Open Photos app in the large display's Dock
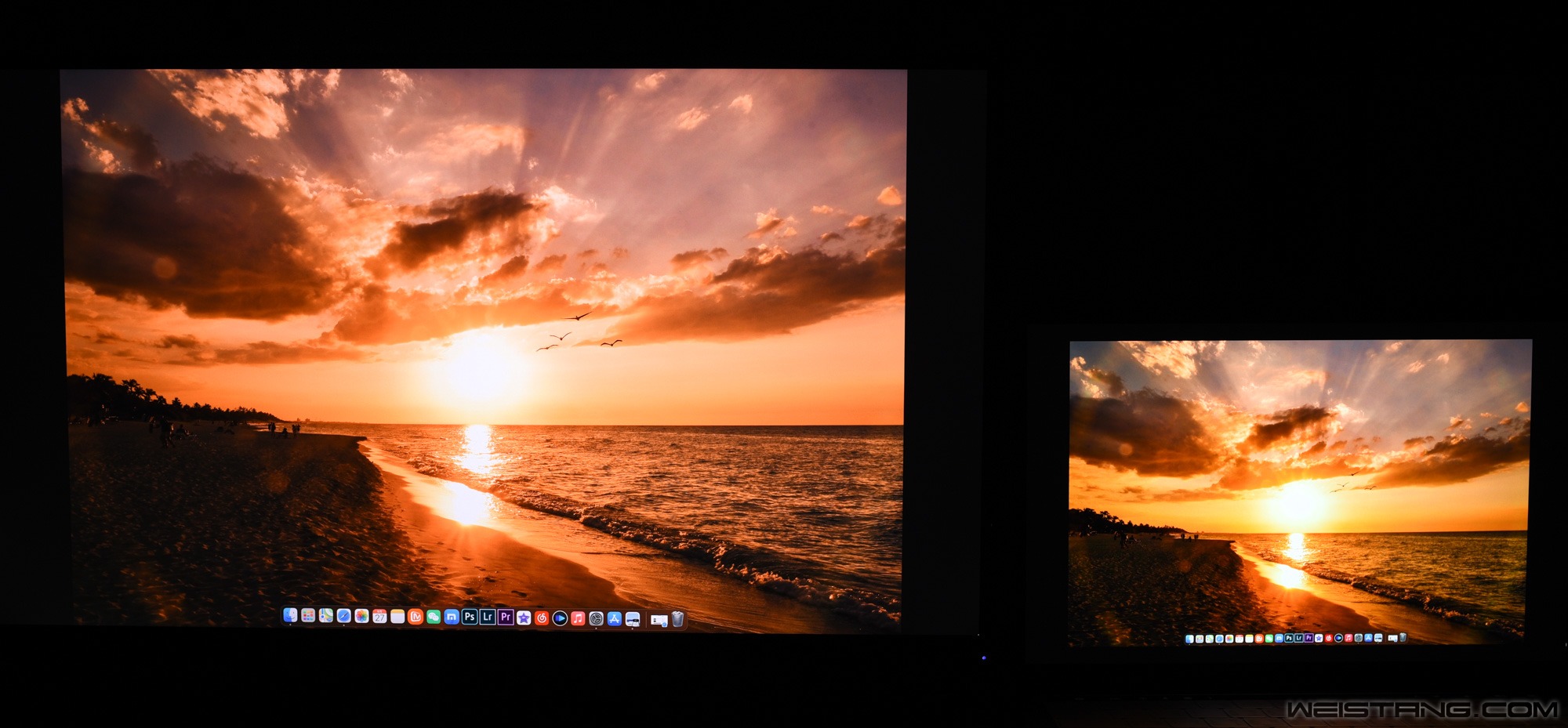Screen dimensions: 1568x728 pyautogui.click(x=361, y=616)
